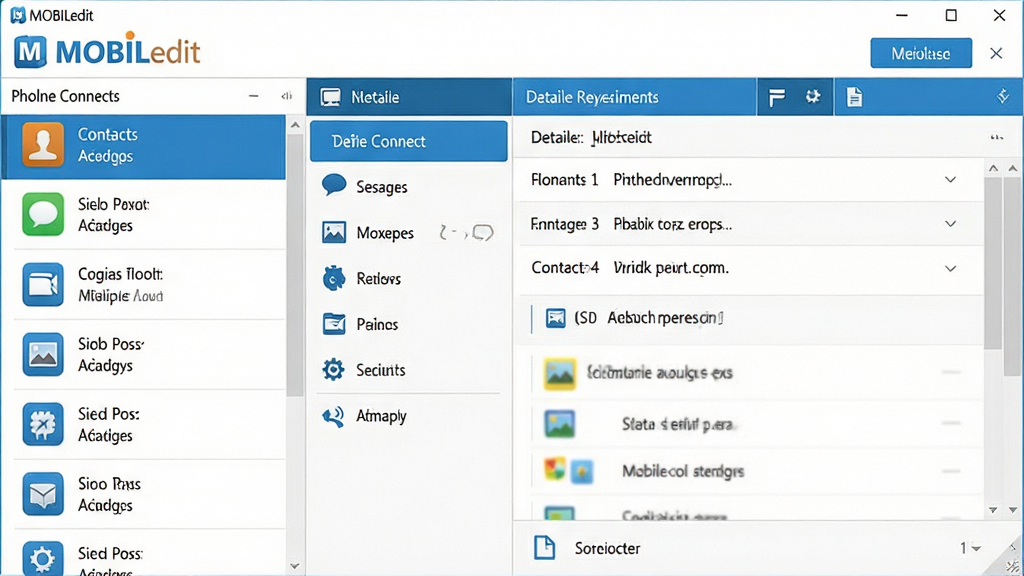
Task: Collapse the Pholne Connects panel
Action: coord(253,96)
